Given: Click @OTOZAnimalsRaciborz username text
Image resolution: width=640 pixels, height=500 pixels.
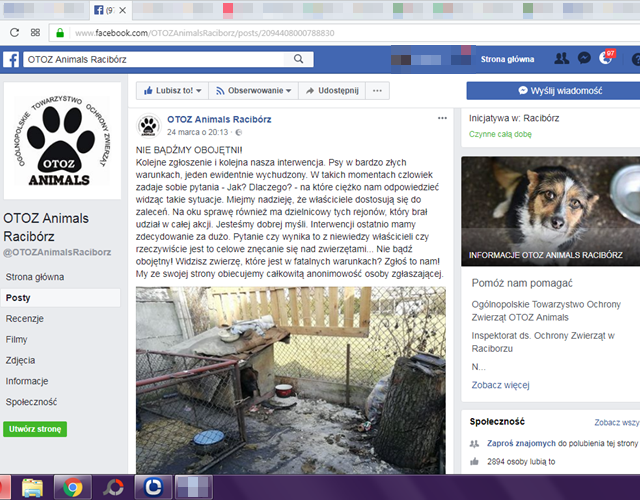Looking at the screenshot, I should 57,252.
